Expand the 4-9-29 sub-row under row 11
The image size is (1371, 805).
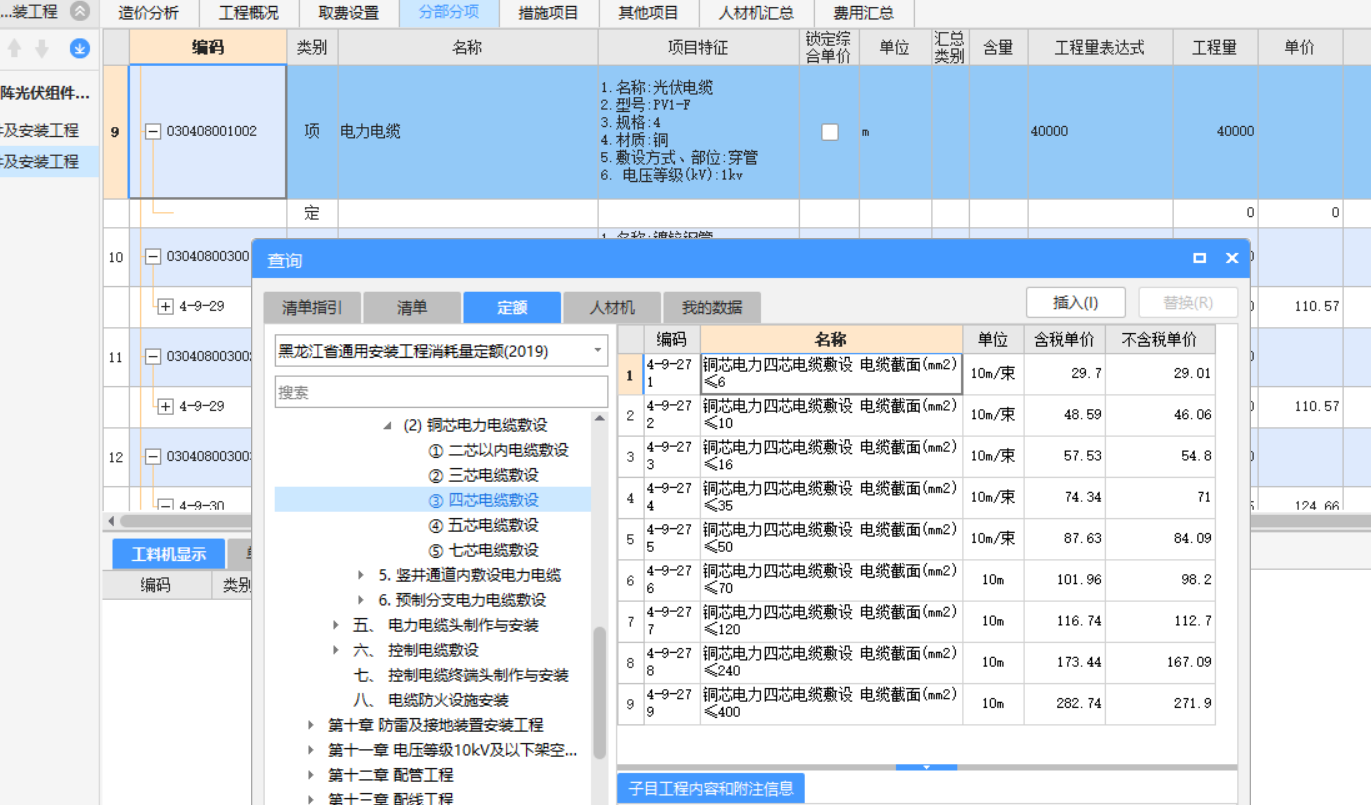tap(166, 406)
